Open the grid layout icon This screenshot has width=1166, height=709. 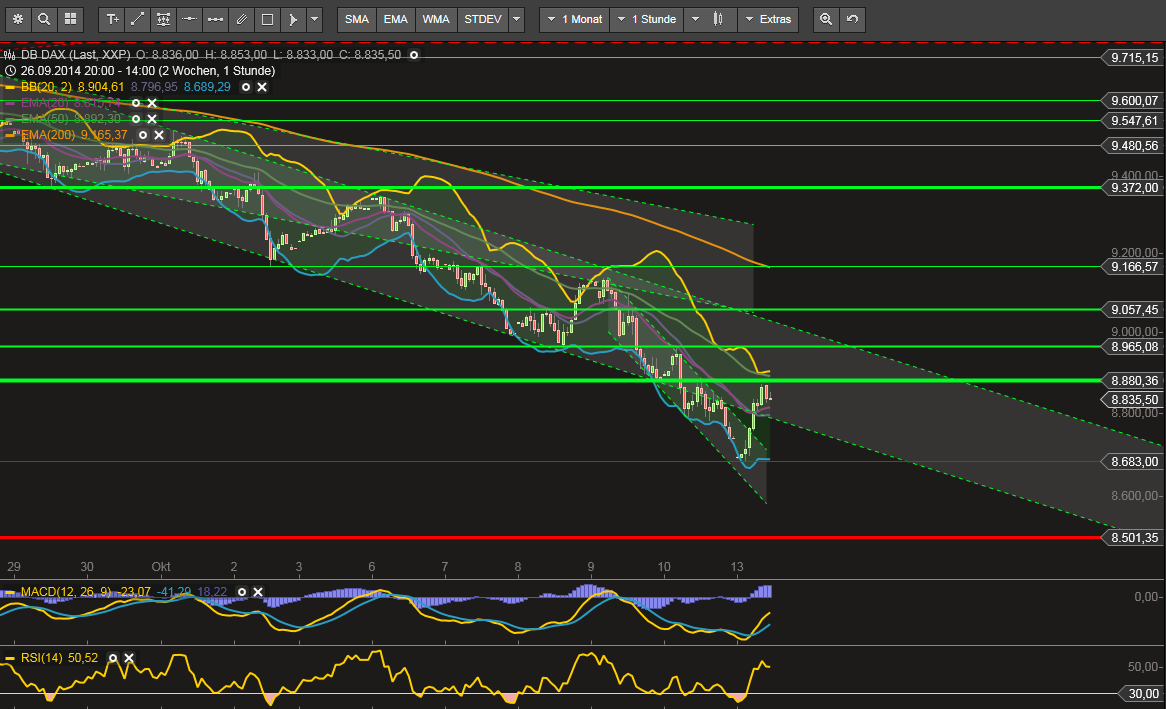pyautogui.click(x=70, y=19)
